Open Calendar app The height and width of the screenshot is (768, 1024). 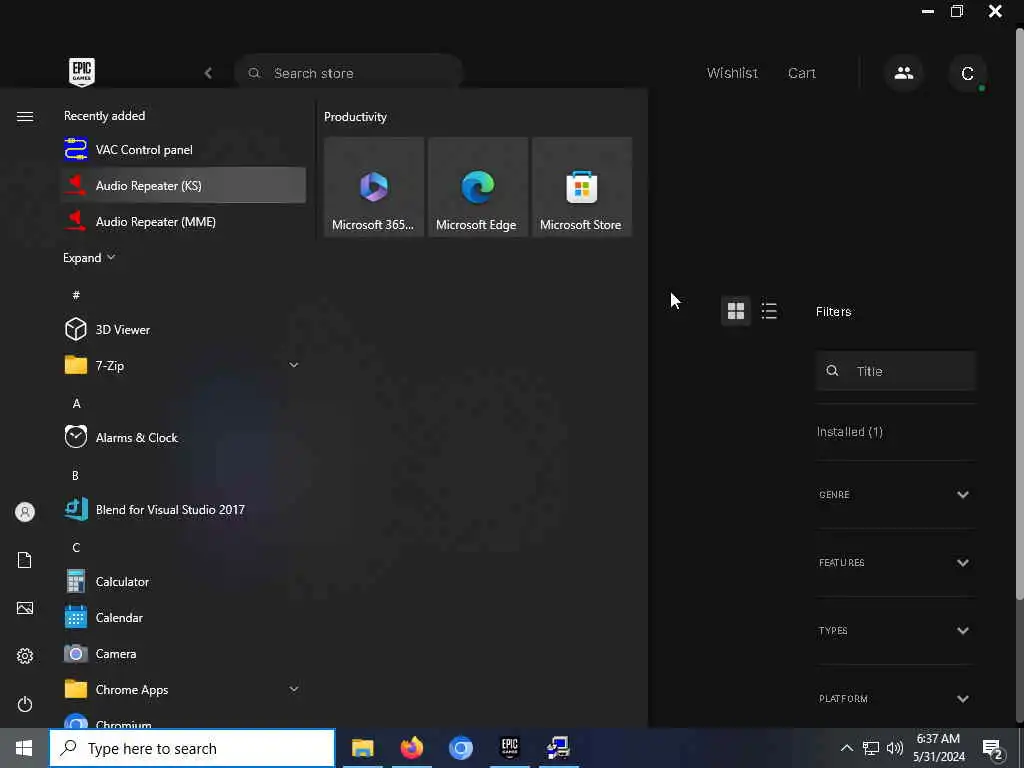[x=183, y=617]
